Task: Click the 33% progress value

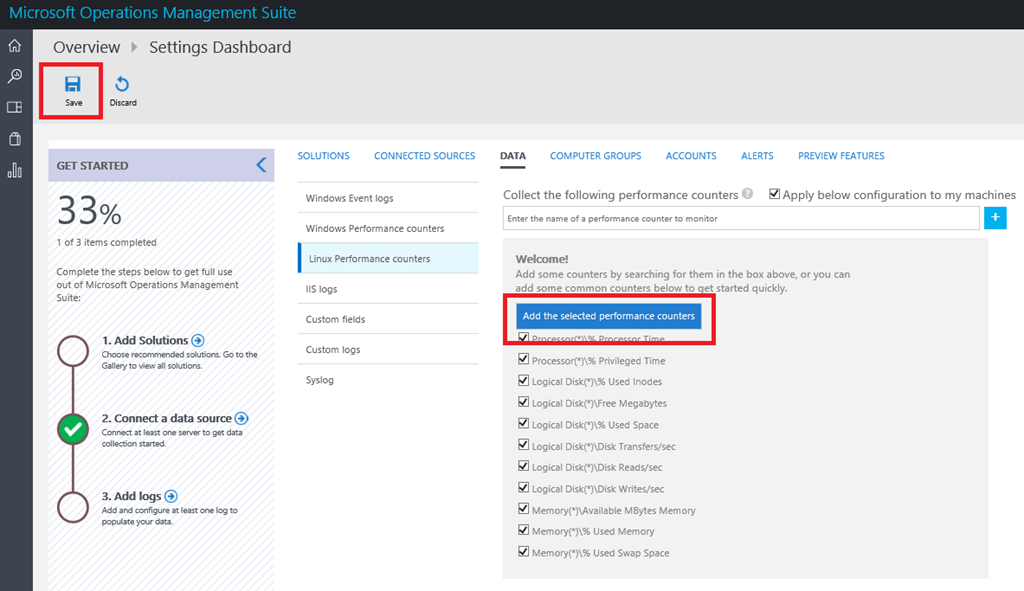Action: [x=89, y=211]
